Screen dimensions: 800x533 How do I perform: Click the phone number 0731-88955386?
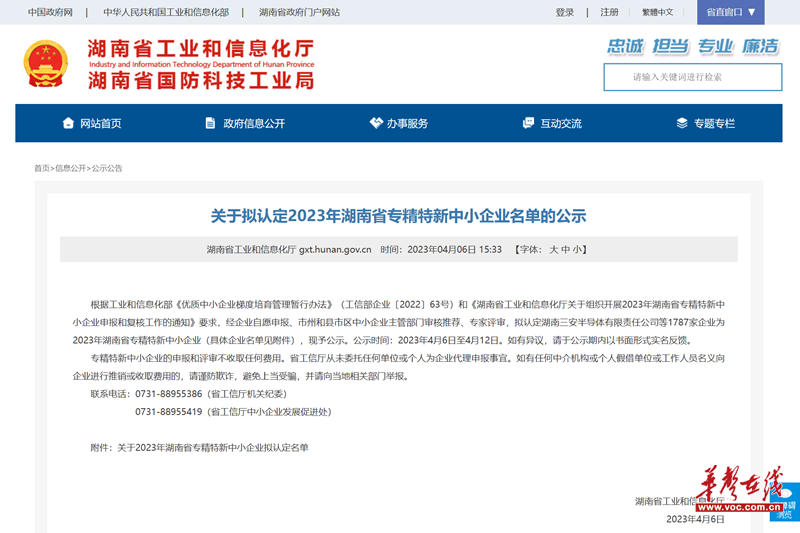coord(168,394)
